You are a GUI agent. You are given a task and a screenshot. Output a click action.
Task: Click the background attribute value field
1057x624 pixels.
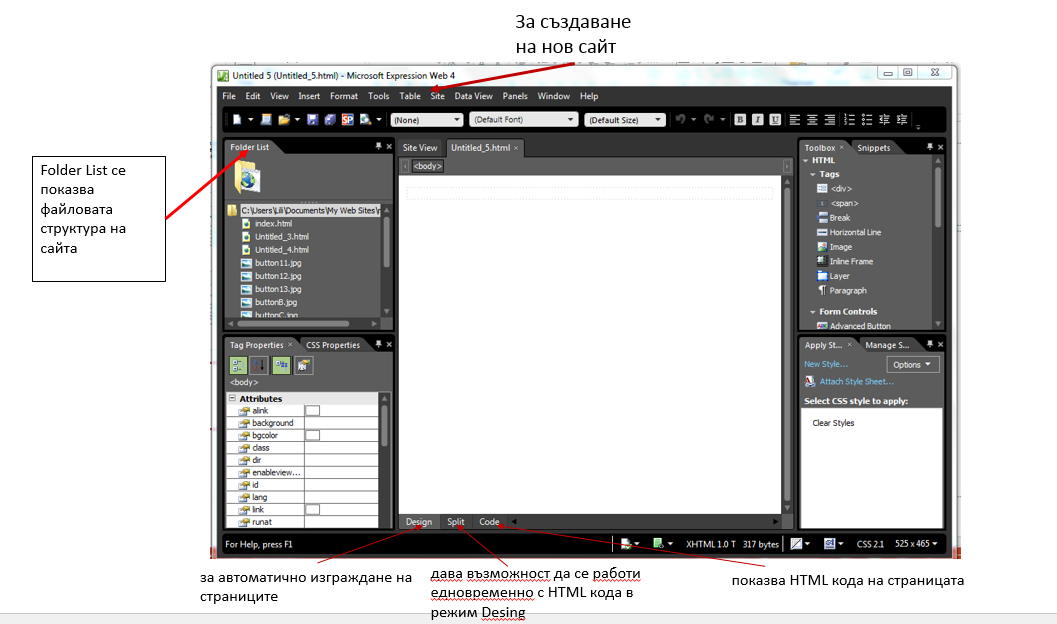point(341,423)
